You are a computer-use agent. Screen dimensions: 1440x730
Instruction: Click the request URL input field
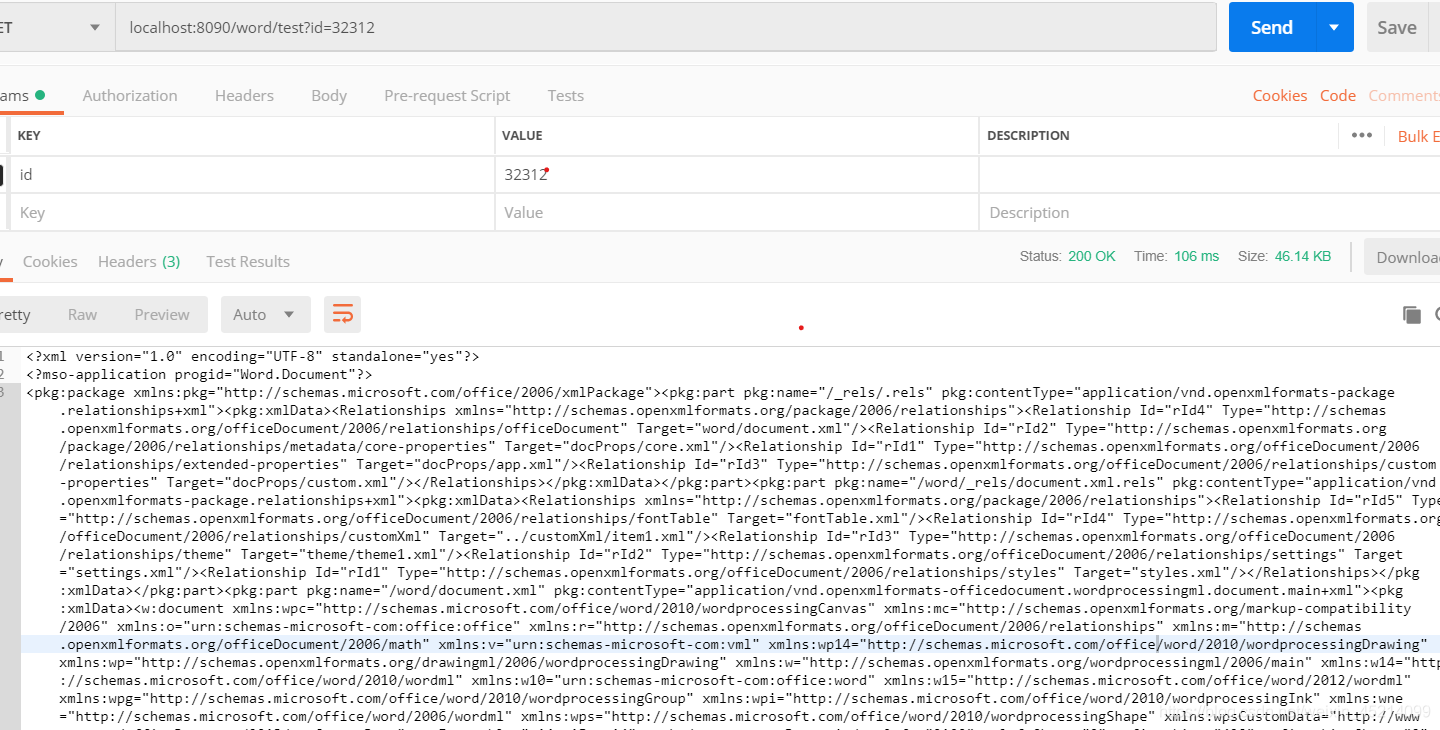(666, 27)
